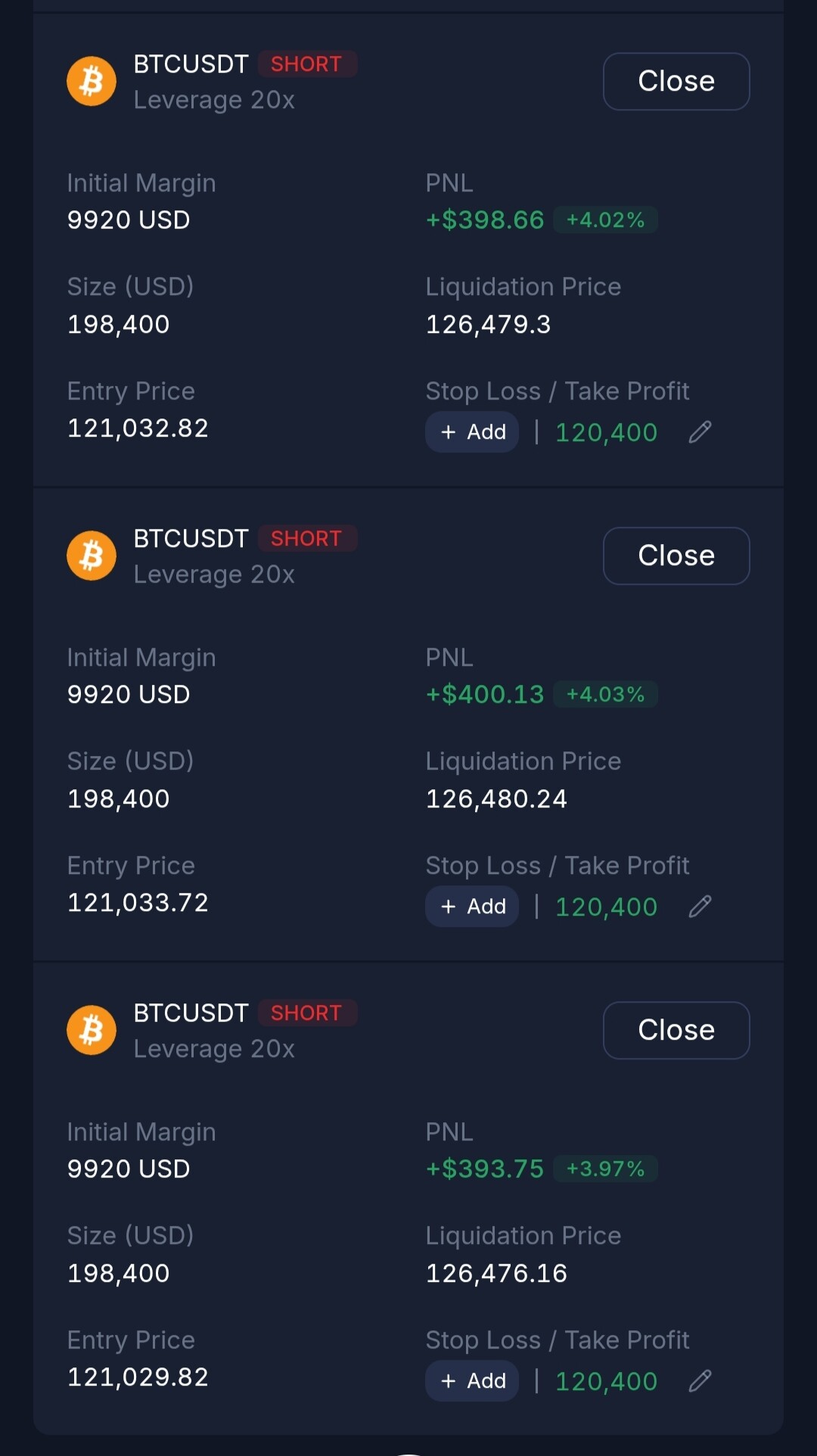817x1456 pixels.
Task: Close the position with PNL +$393.75
Action: coord(676,1030)
